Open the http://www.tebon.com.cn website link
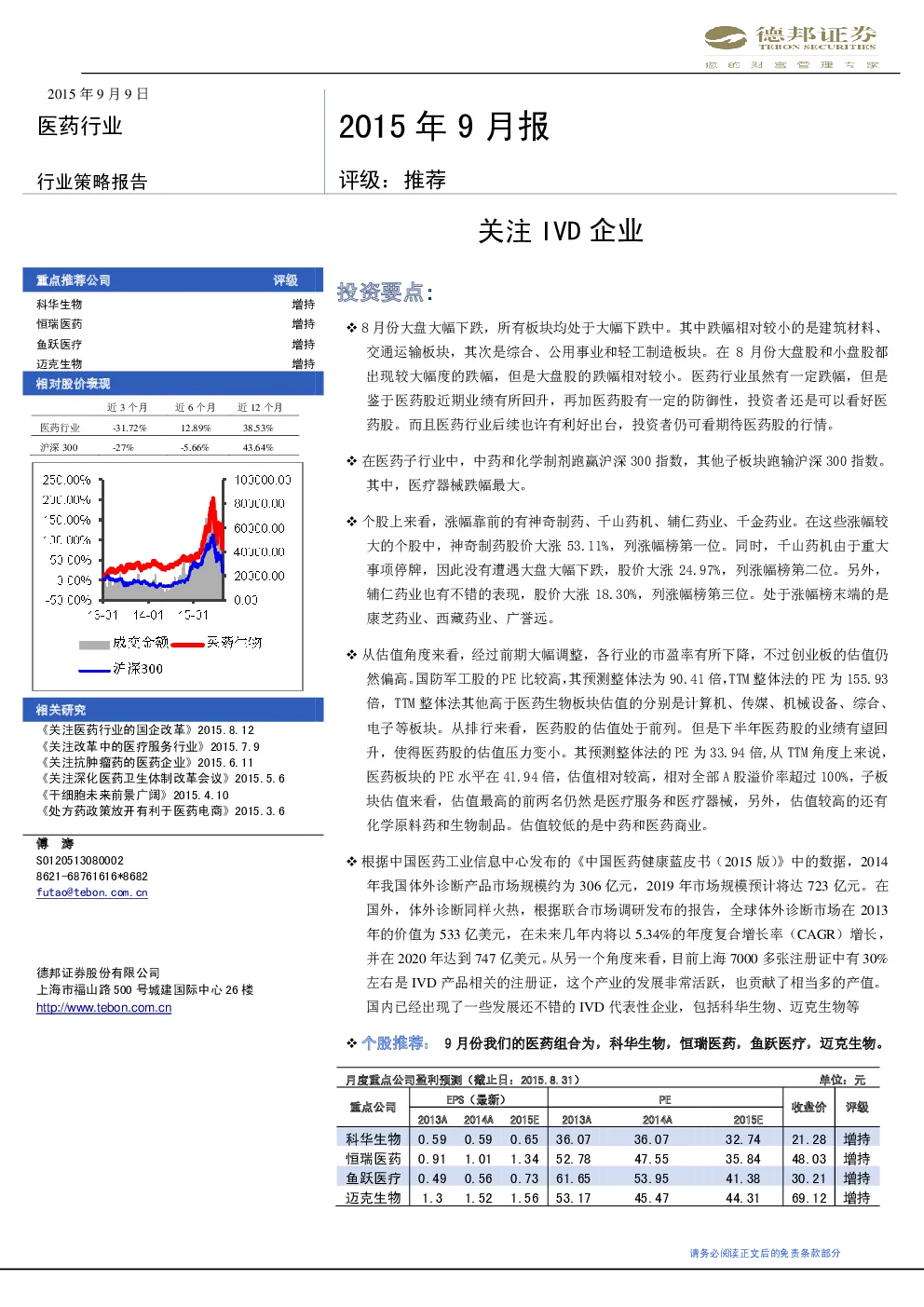Viewport: 924px width, 1307px height. 103,1008
